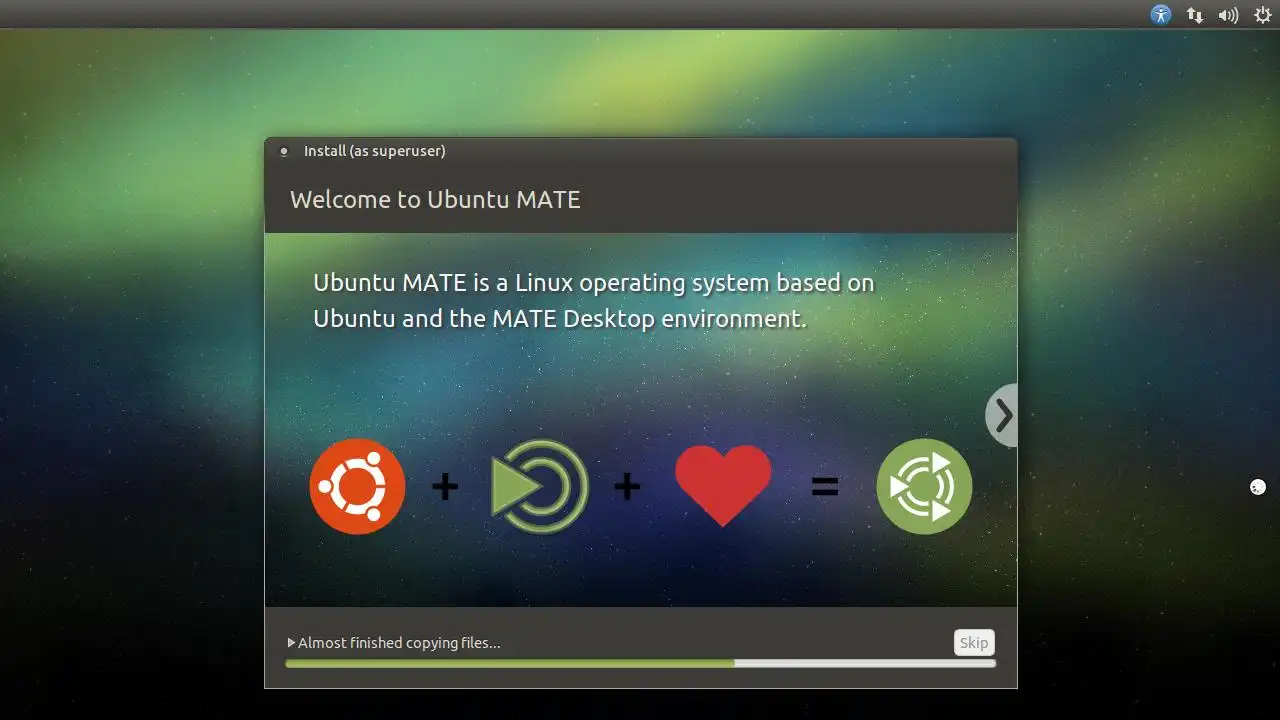Click the orange Ubuntu logo
The width and height of the screenshot is (1280, 720).
point(357,486)
